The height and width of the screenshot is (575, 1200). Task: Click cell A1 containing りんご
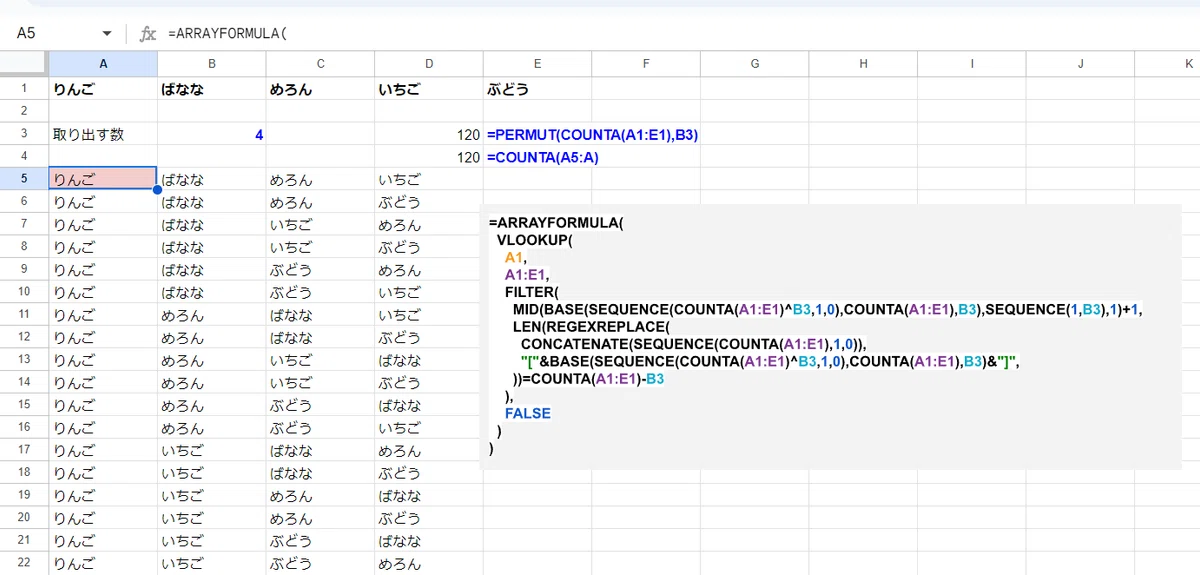(x=103, y=89)
